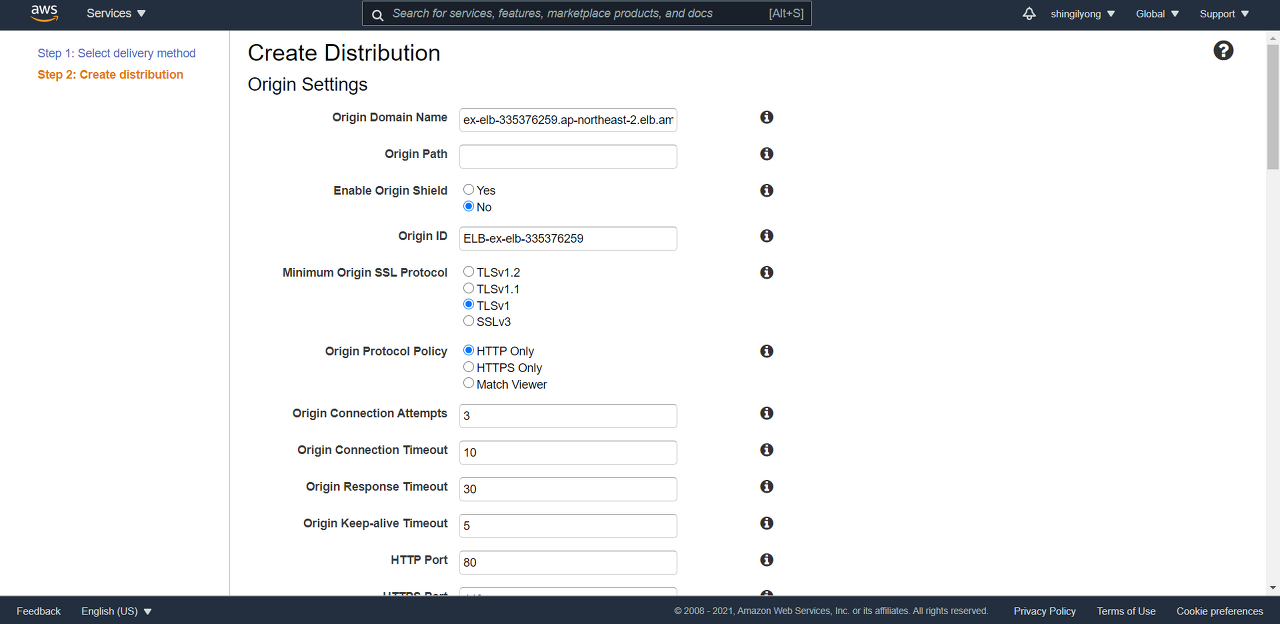The width and height of the screenshot is (1280, 624).
Task: Show info for Minimum Origin SSL Protocol
Action: click(x=767, y=272)
